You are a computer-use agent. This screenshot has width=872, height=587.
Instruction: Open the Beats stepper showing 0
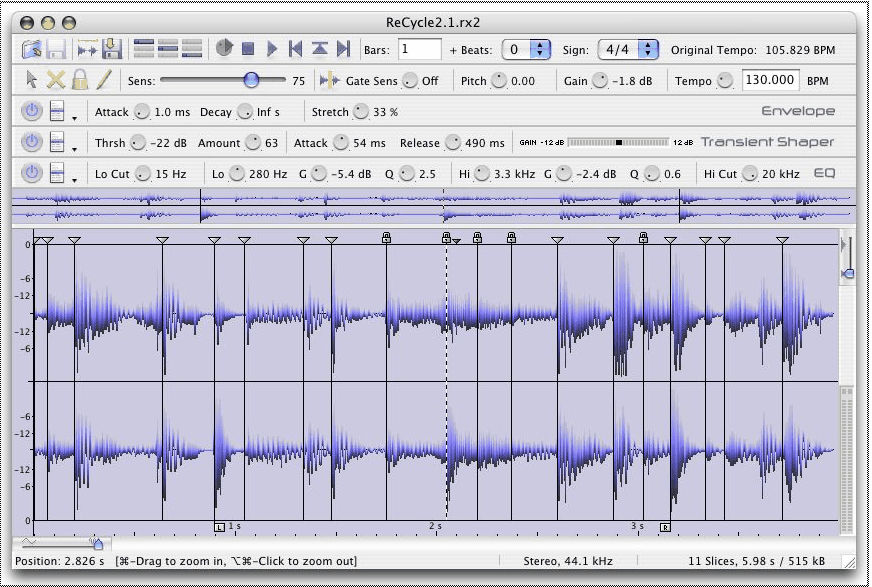526,49
